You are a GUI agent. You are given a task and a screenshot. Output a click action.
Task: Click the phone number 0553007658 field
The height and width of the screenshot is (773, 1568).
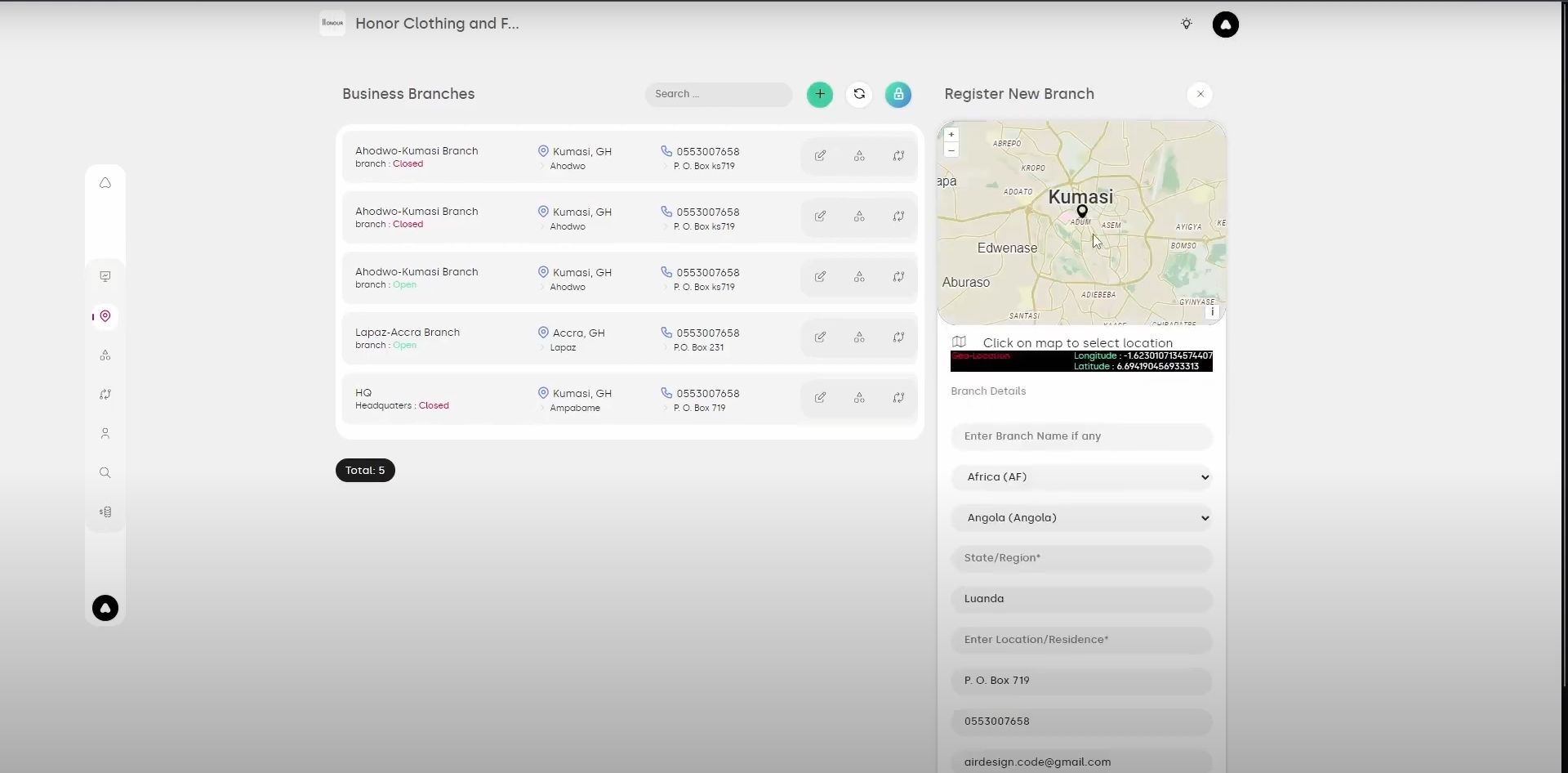coord(1081,722)
